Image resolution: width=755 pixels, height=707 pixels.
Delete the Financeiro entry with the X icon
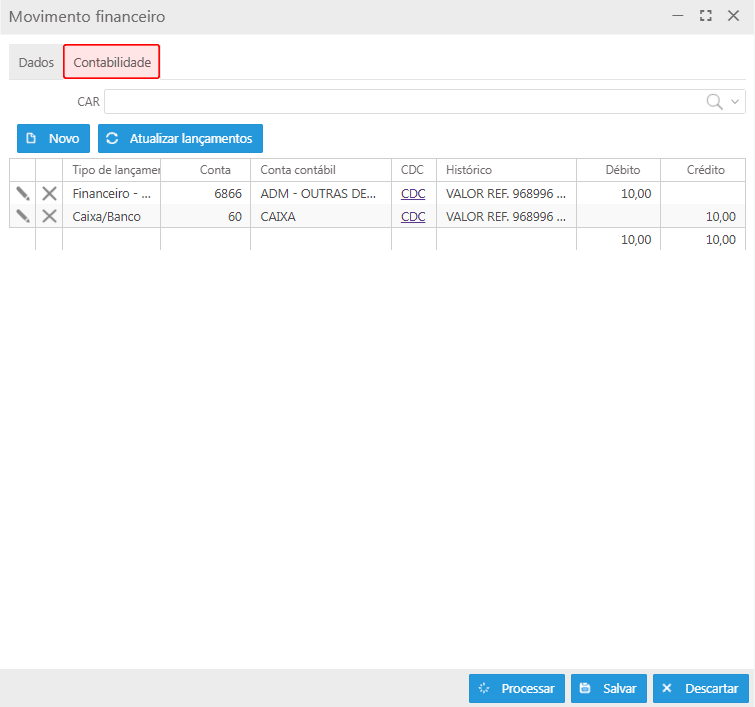(x=49, y=193)
